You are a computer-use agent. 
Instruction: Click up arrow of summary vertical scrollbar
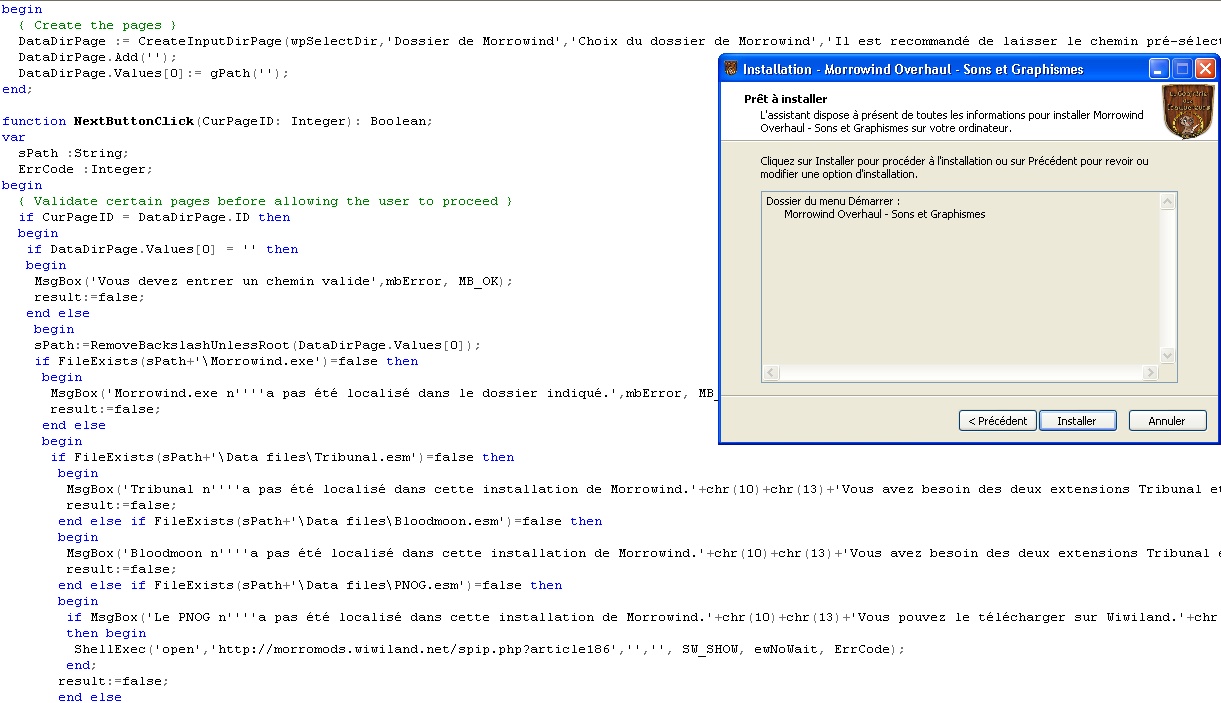pyautogui.click(x=1167, y=201)
